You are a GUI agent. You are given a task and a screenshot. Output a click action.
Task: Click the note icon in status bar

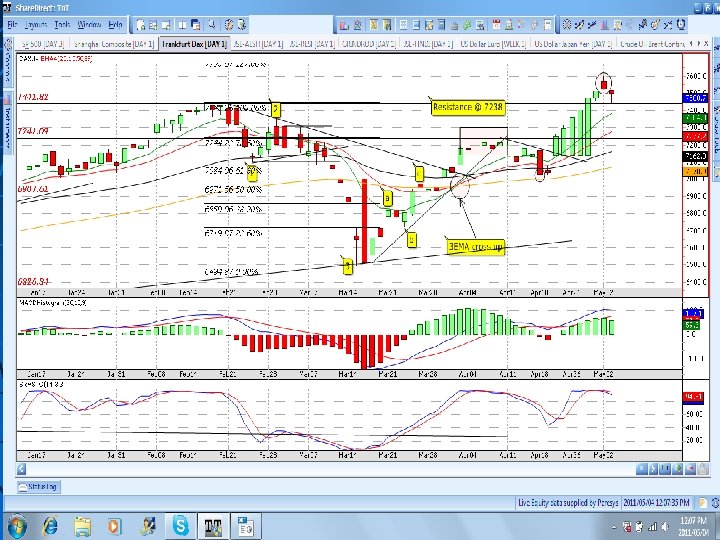pyautogui.click(x=703, y=503)
